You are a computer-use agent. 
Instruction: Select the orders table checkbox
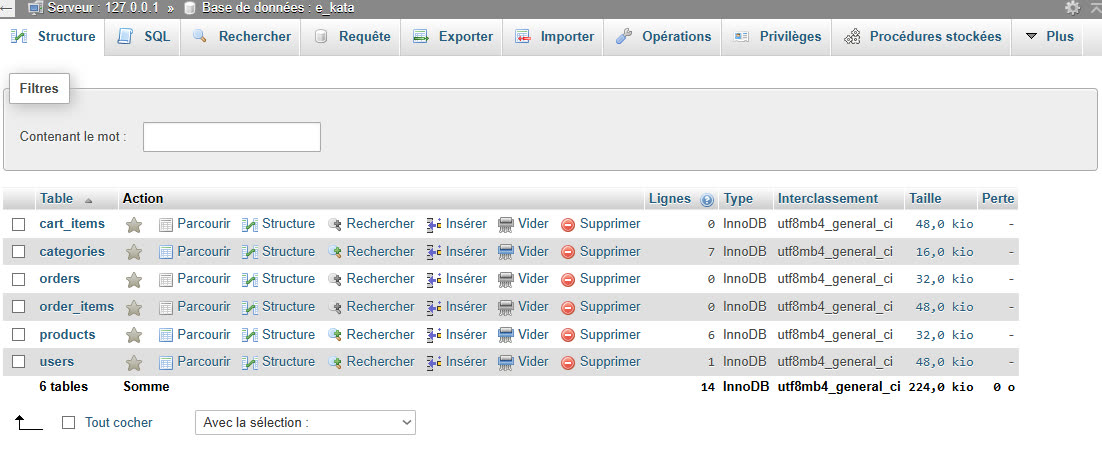coord(19,279)
